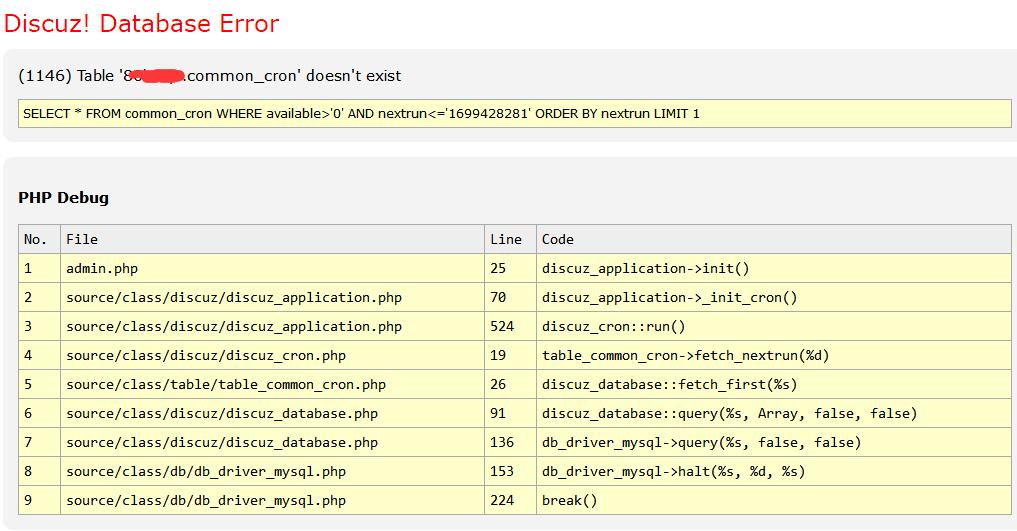This screenshot has width=1017, height=531.
Task: Click the '(1146) Table ... doesn't exist' error message
Action: click(x=209, y=76)
